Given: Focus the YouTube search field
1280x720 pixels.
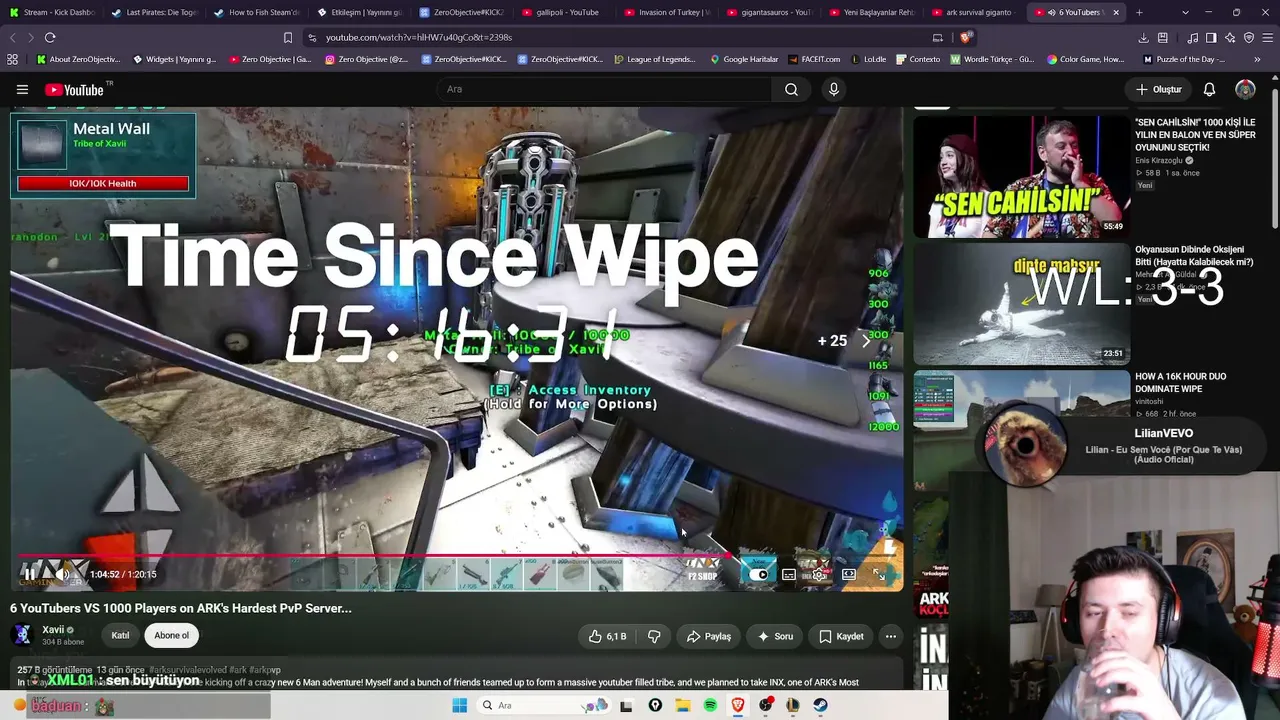Looking at the screenshot, I should 604,89.
